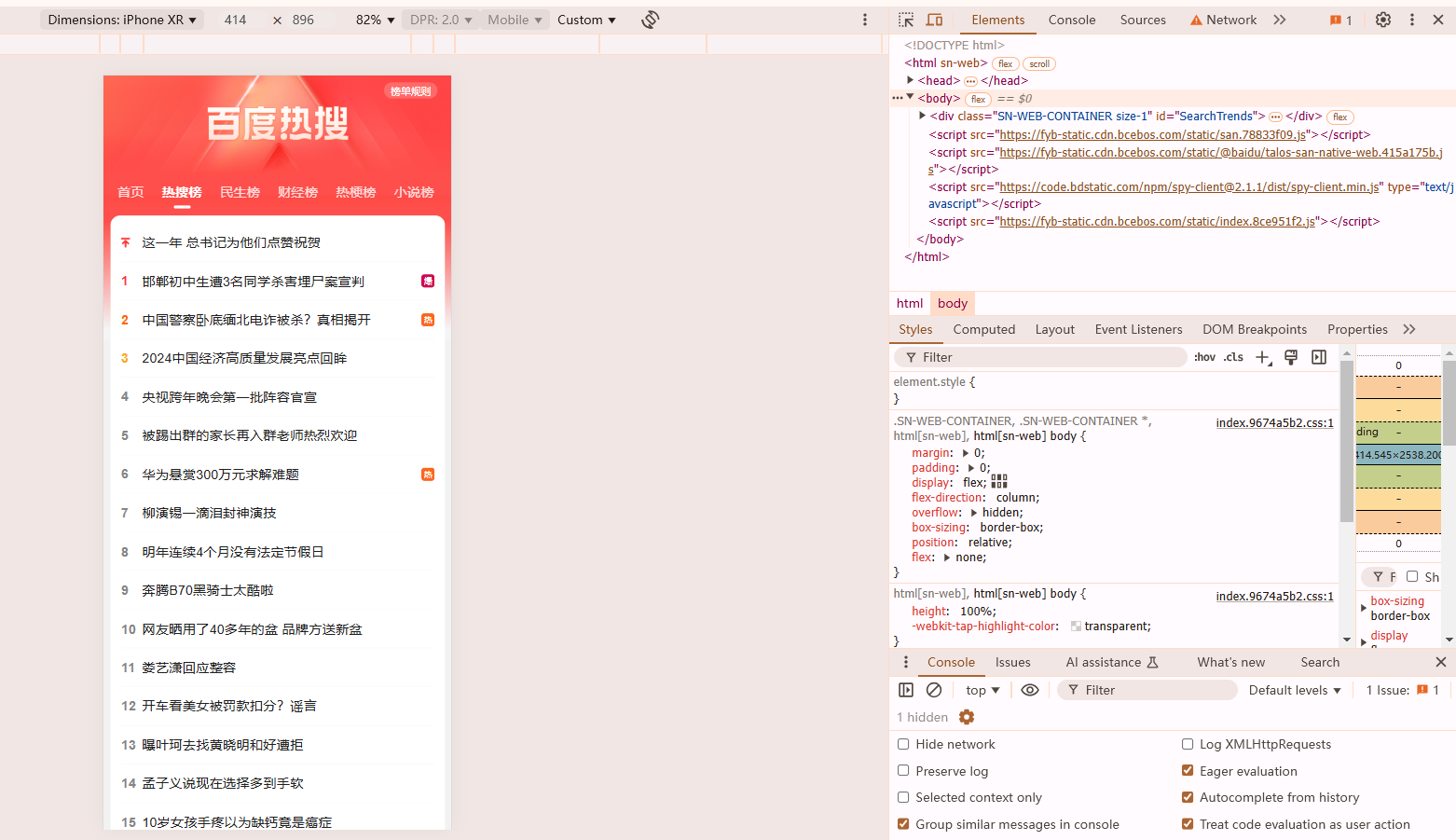Enable Preserve log checkbox

tap(903, 771)
